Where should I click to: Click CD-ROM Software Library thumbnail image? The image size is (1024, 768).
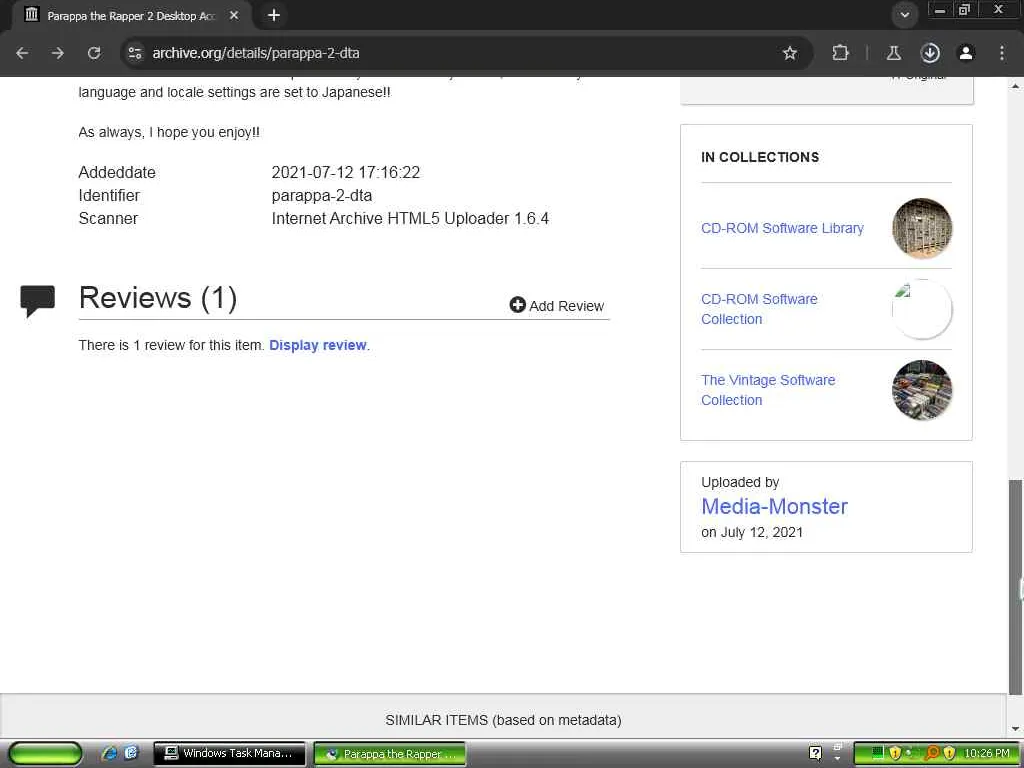pos(921,228)
